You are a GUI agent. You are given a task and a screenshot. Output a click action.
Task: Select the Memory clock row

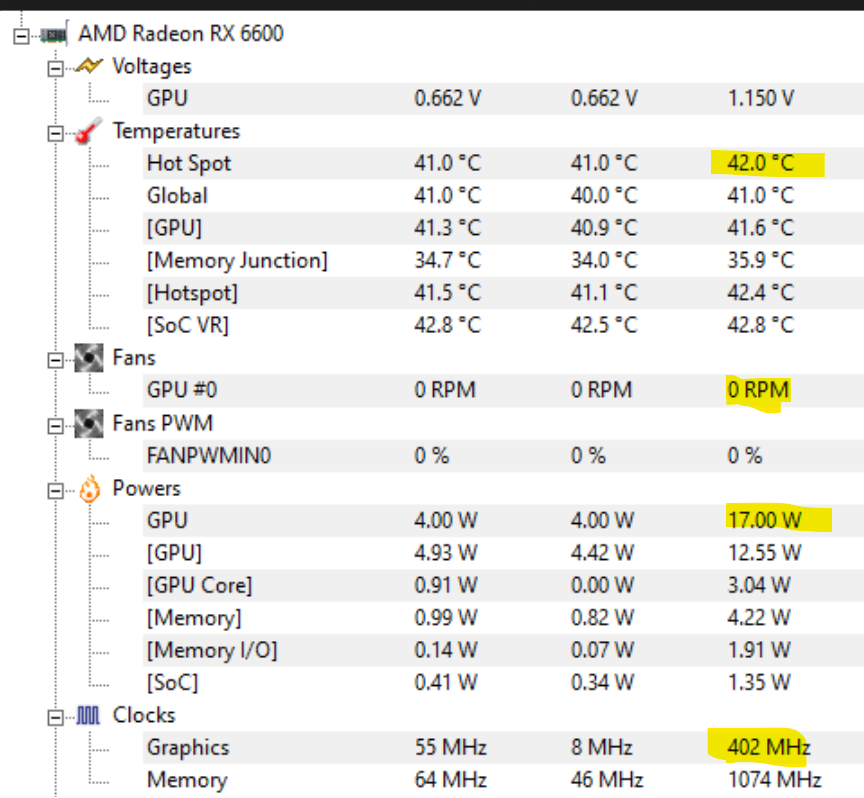(503, 780)
